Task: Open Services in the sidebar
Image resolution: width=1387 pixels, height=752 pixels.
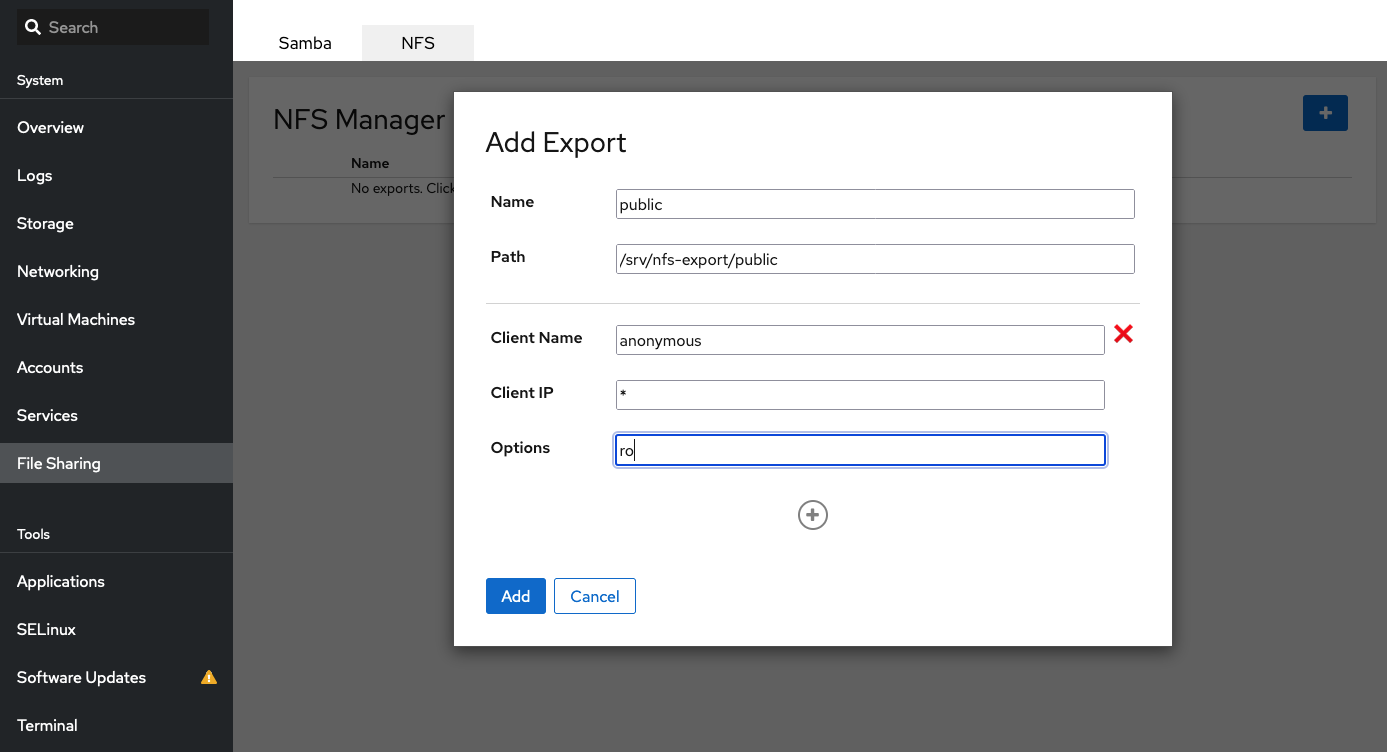Action: point(116,415)
